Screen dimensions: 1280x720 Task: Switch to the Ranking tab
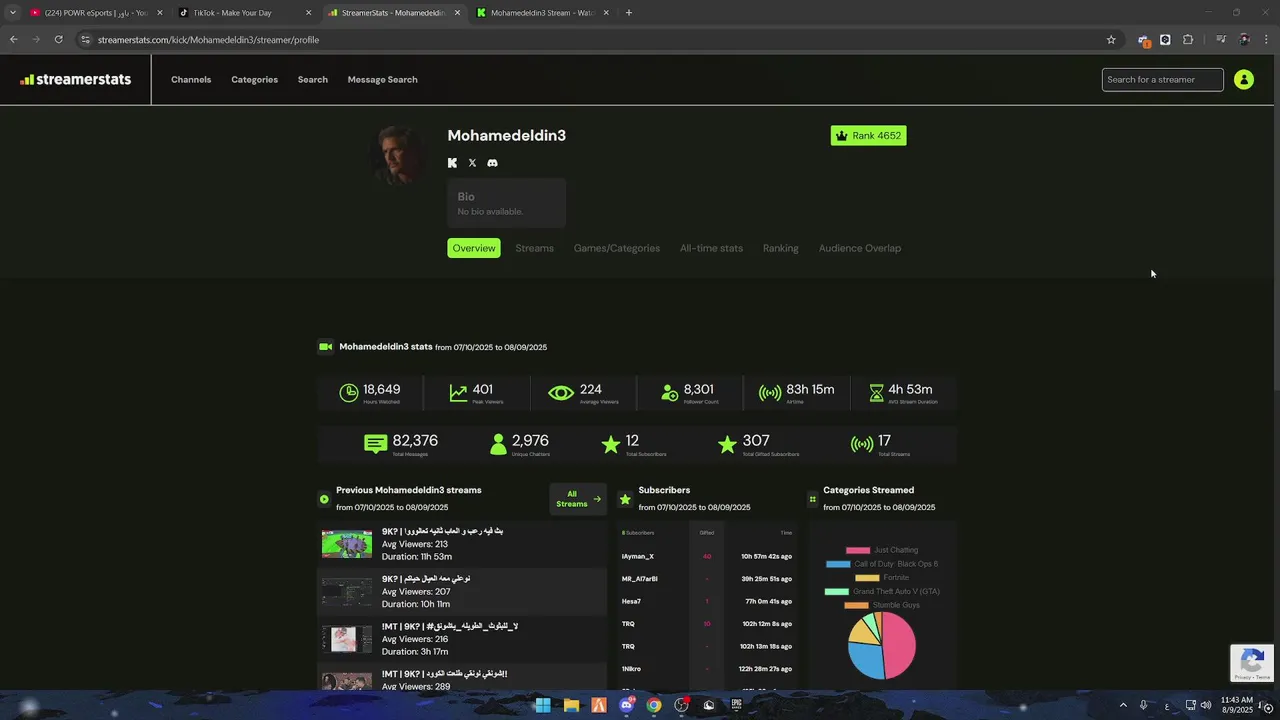point(781,248)
